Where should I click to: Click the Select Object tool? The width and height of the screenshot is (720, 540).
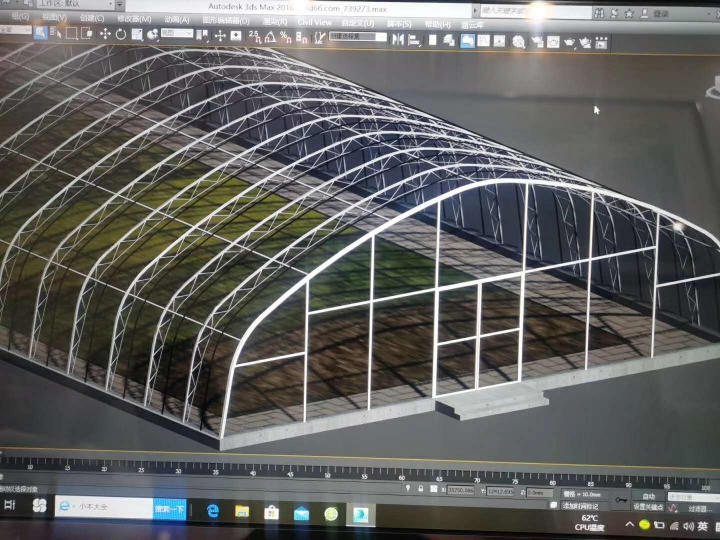tap(40, 33)
